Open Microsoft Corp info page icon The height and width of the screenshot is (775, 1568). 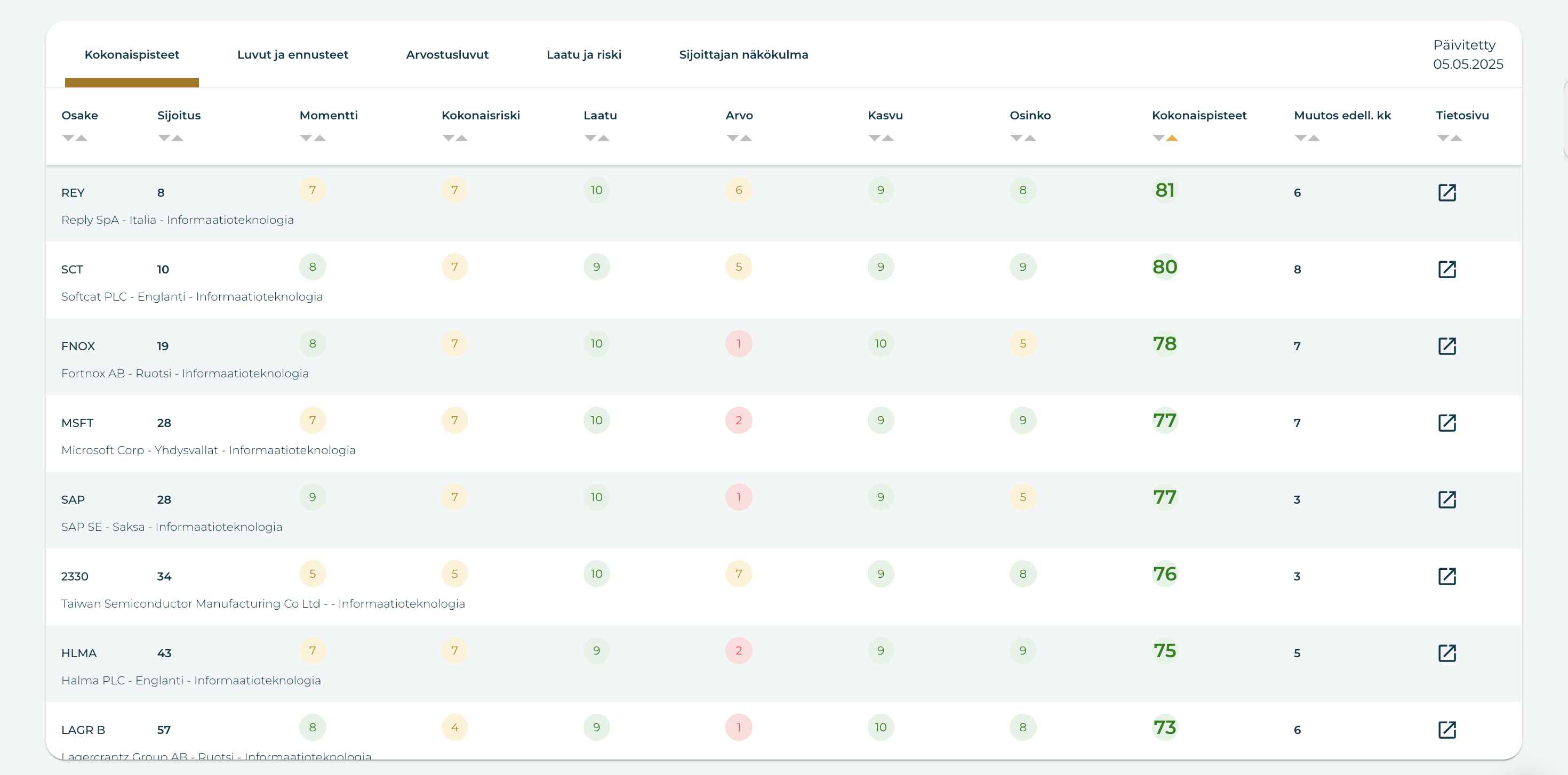point(1446,423)
